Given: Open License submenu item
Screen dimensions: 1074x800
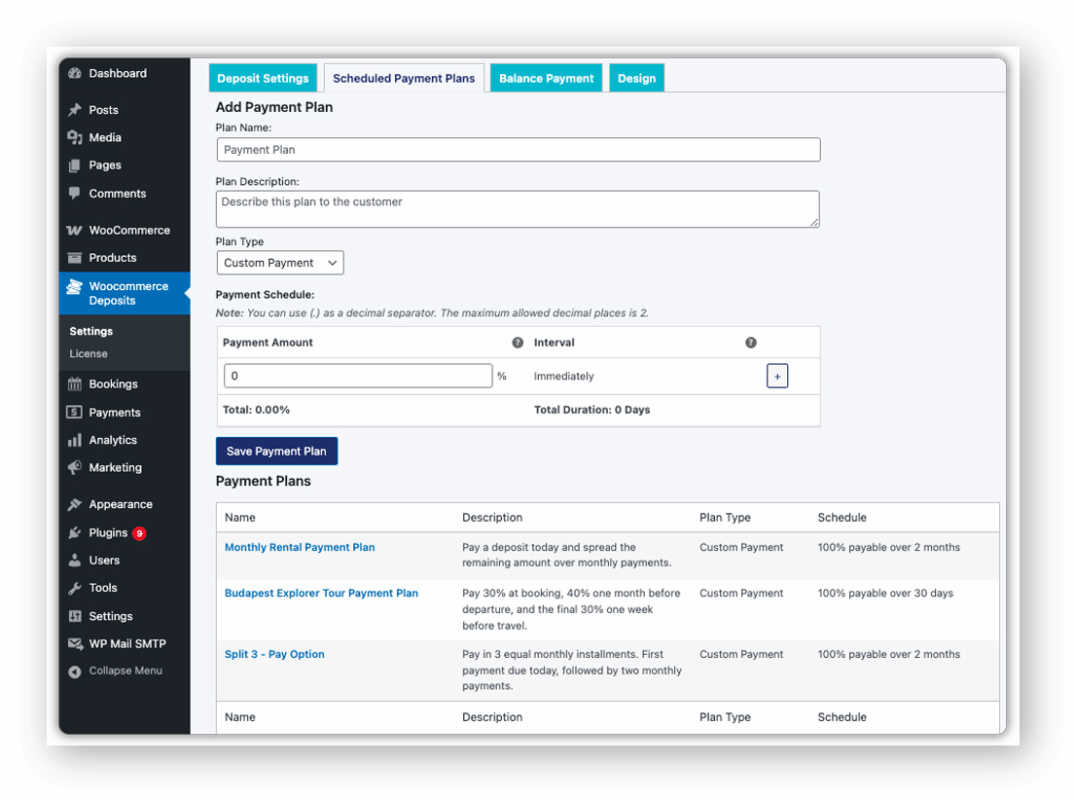Looking at the screenshot, I should 88,354.
